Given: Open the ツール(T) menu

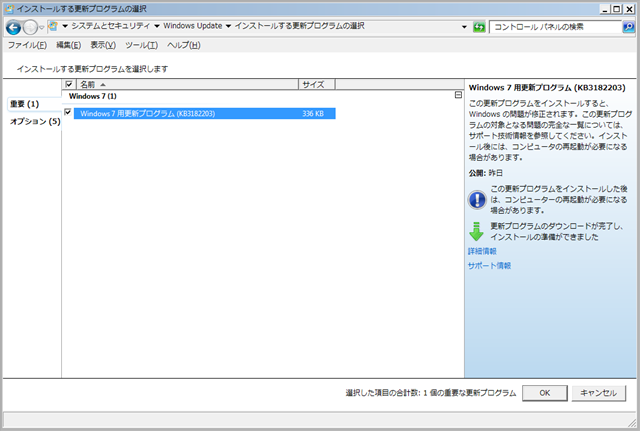Looking at the screenshot, I should [x=141, y=45].
